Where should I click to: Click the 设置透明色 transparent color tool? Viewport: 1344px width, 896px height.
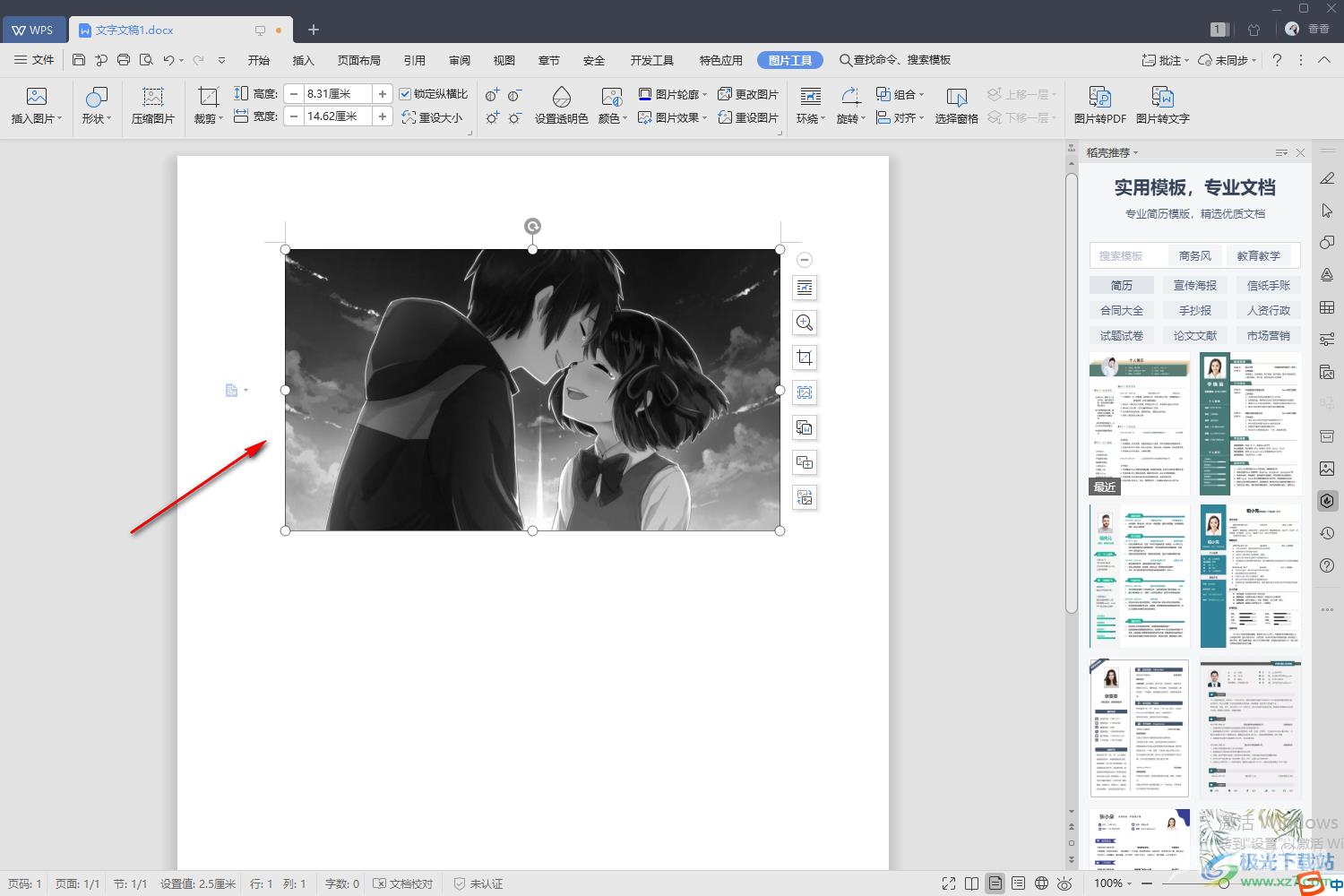pos(562,106)
